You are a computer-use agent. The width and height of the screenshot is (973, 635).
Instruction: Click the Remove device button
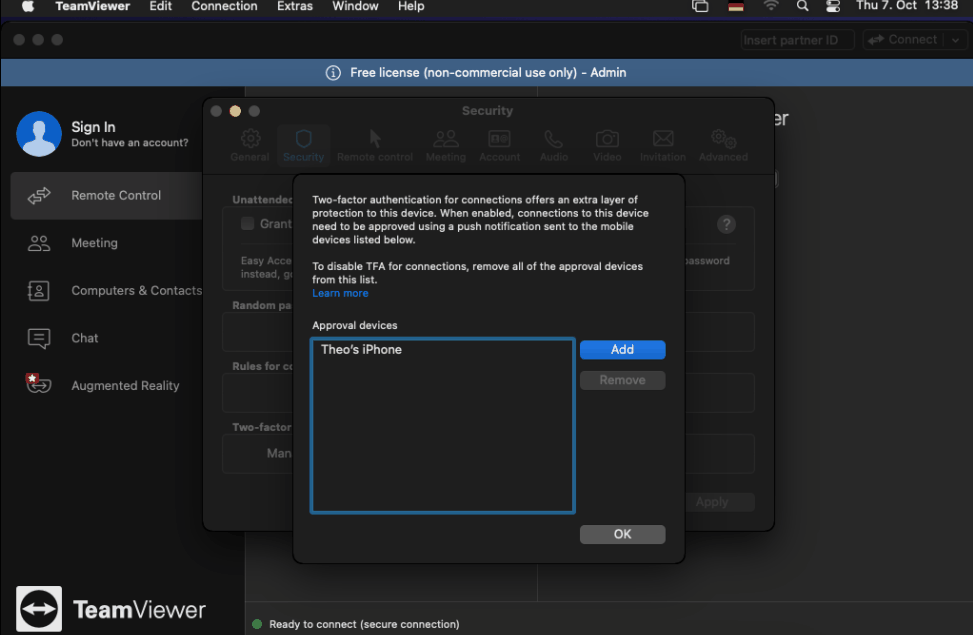[622, 380]
